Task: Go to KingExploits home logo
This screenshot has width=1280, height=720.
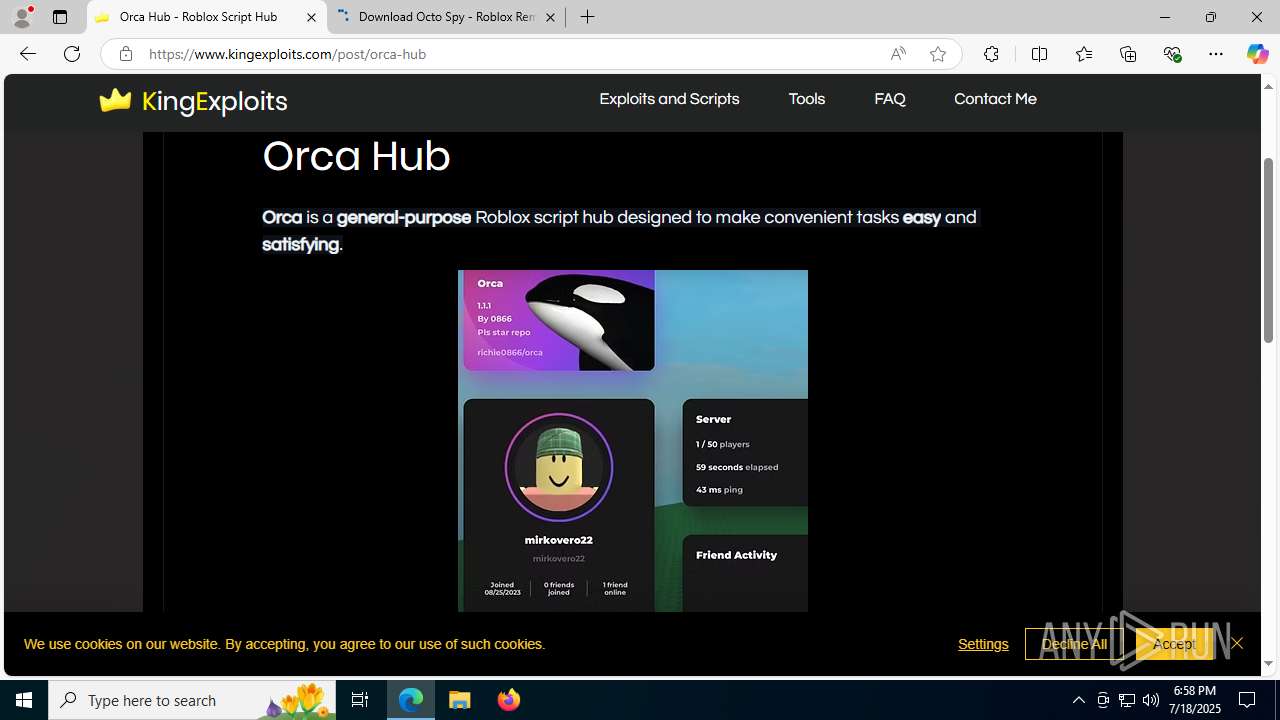Action: [193, 101]
